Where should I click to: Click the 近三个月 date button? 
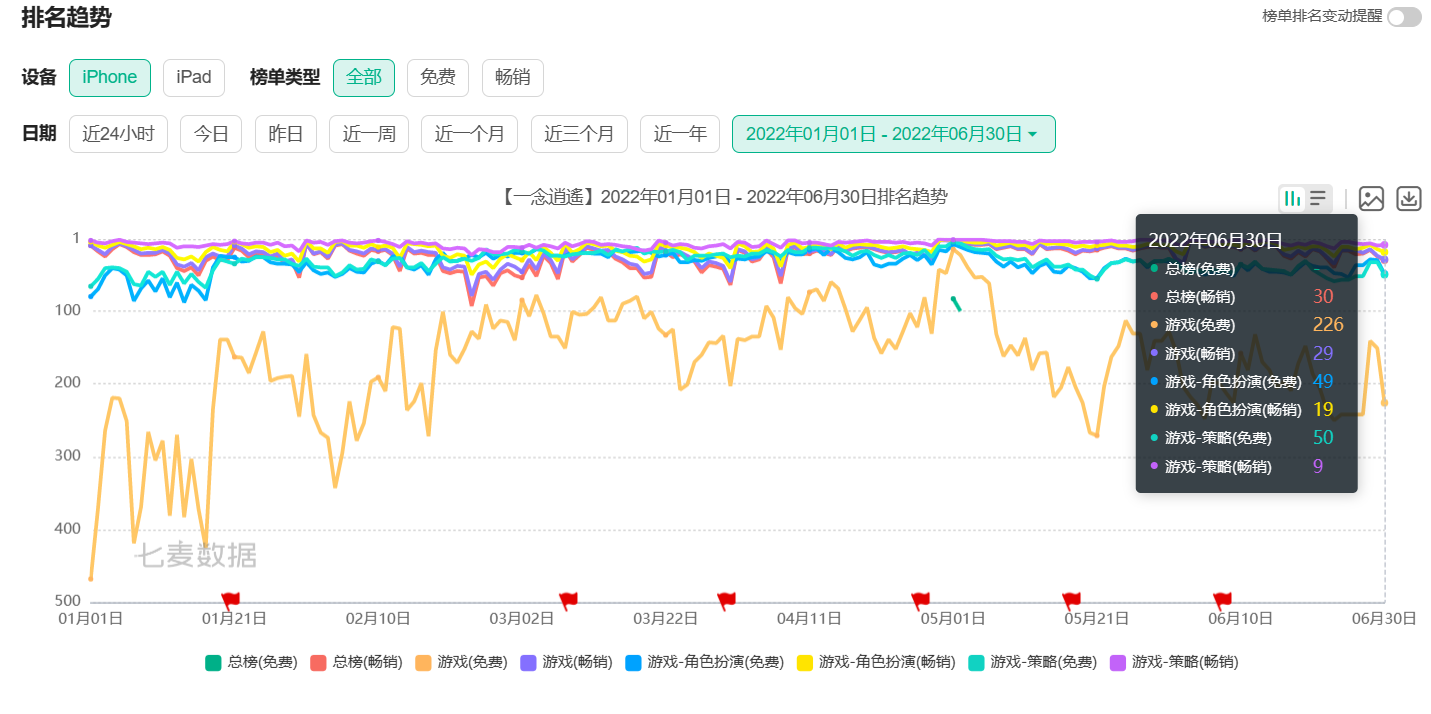(579, 134)
